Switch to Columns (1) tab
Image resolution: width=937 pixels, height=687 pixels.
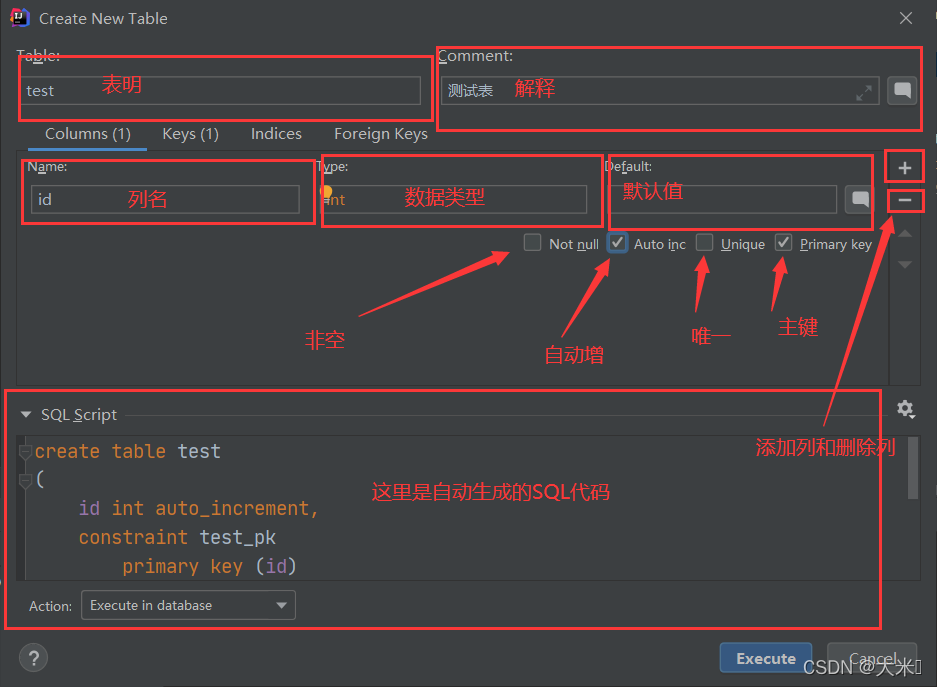(88, 134)
